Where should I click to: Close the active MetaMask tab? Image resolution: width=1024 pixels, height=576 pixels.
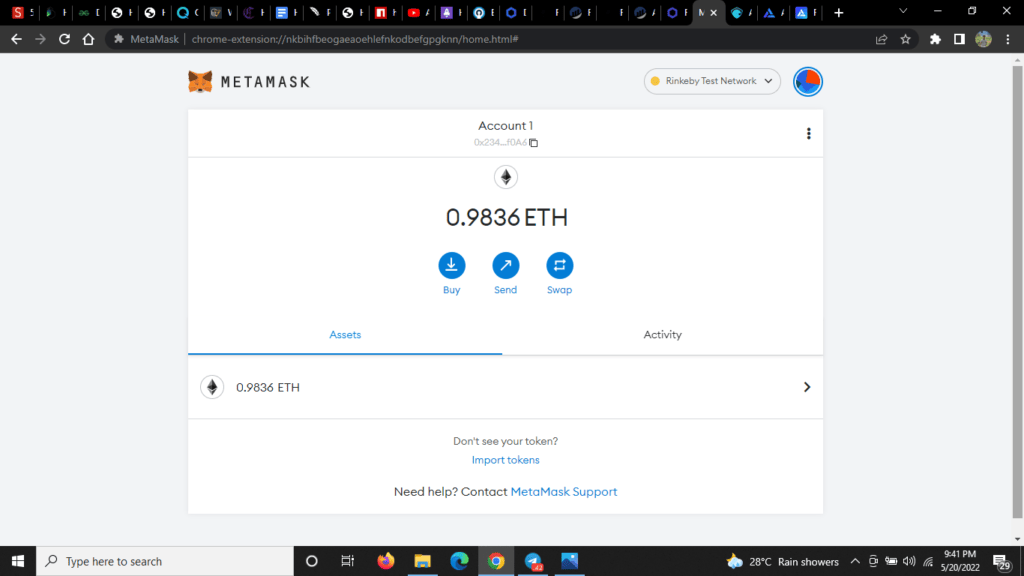coord(714,12)
